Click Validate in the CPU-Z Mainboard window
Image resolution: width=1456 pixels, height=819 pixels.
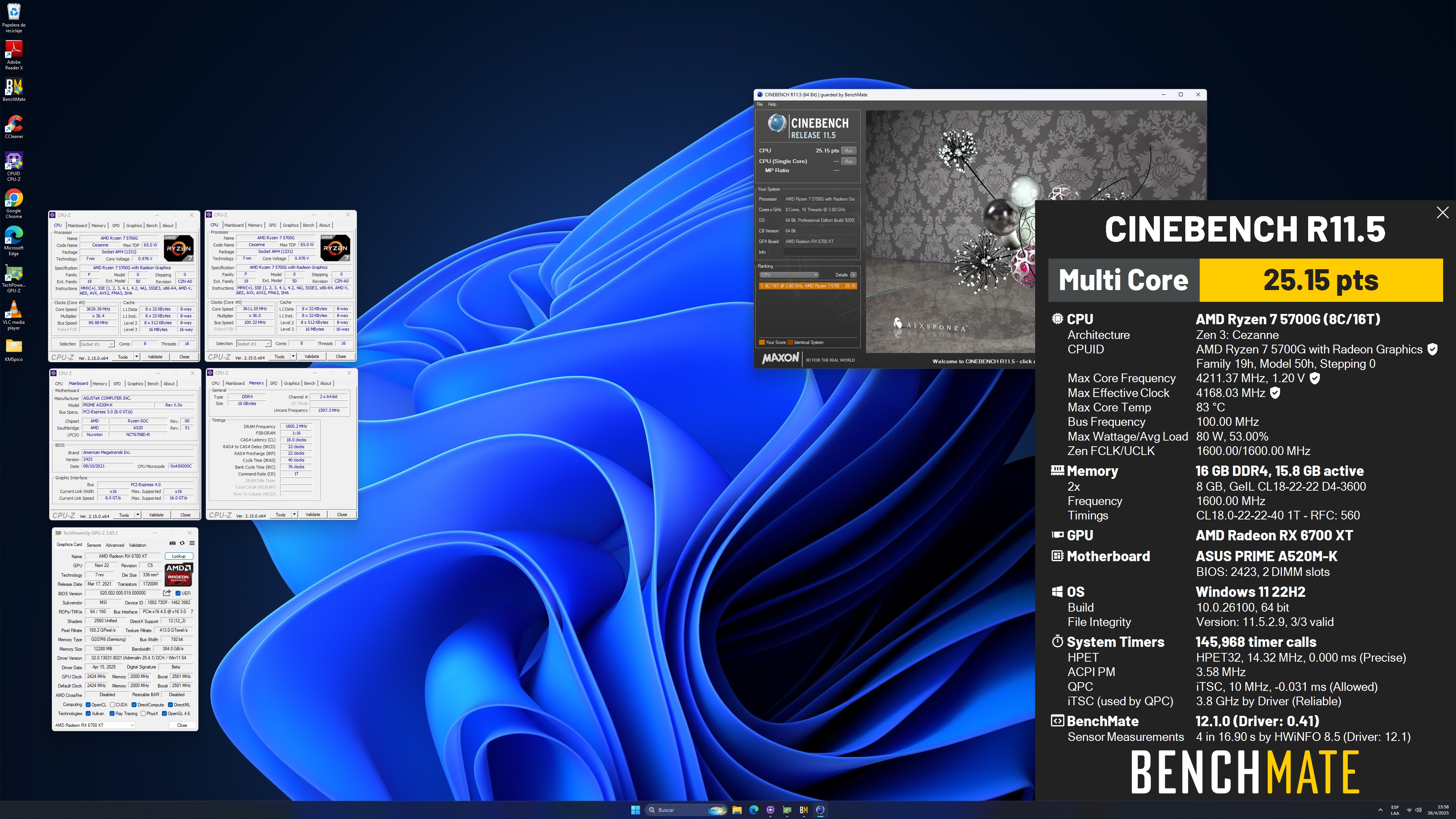(x=156, y=515)
